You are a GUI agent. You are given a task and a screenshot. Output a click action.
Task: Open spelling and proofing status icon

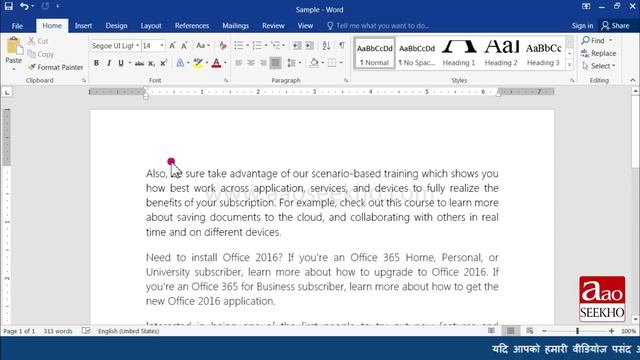(x=86, y=331)
